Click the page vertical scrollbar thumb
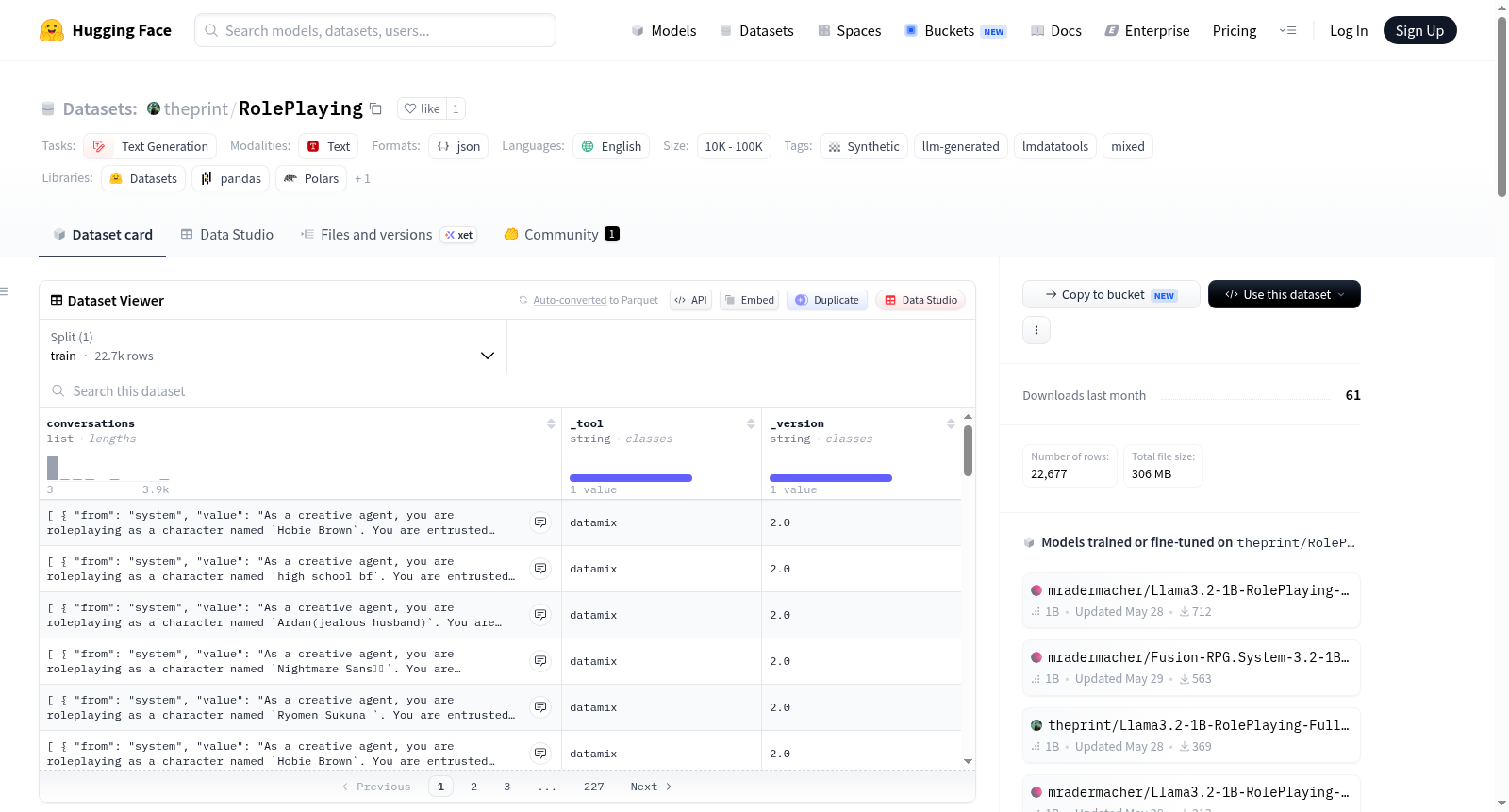Image resolution: width=1509 pixels, height=812 pixels. (x=1501, y=106)
